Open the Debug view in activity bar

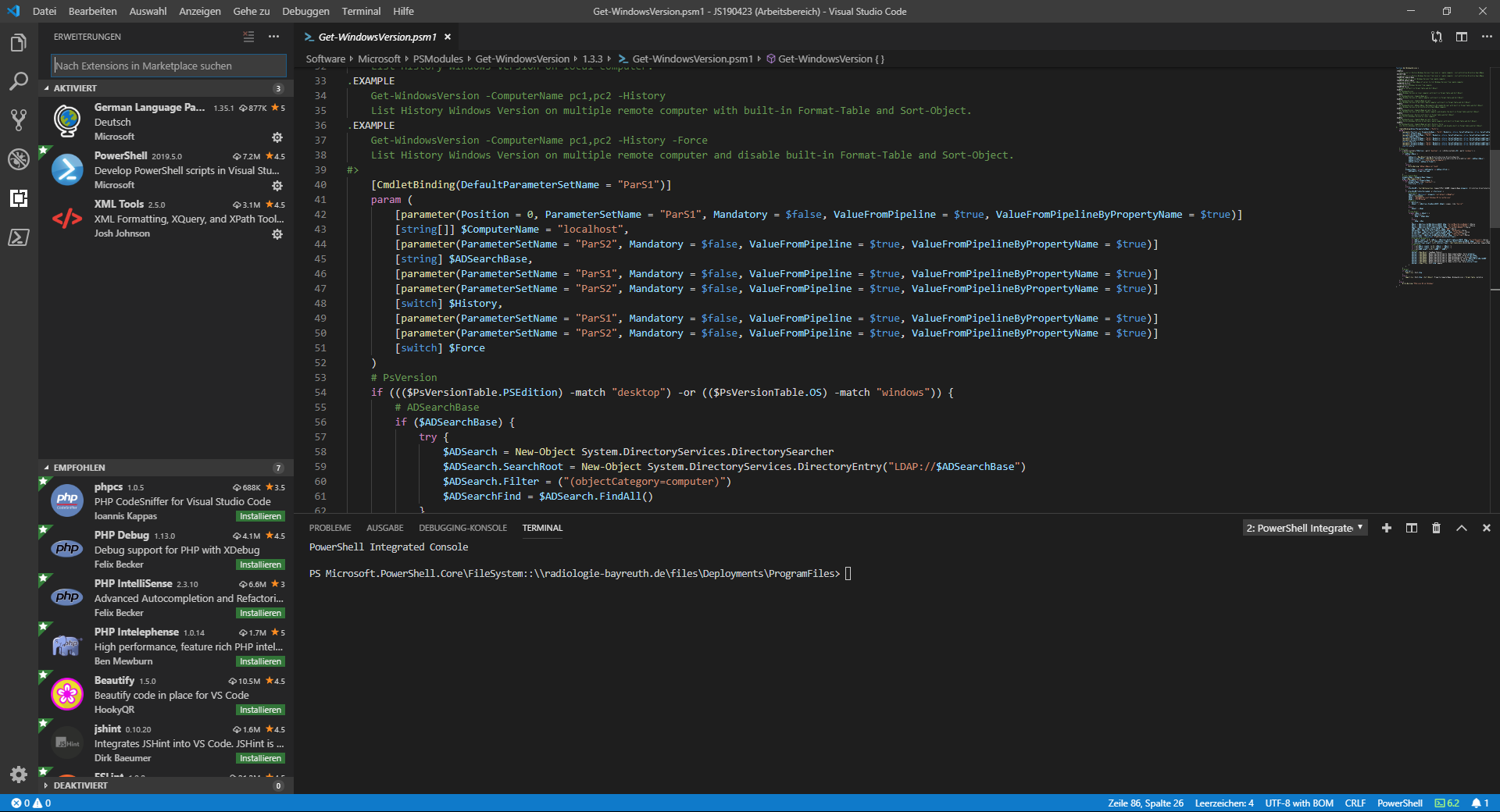coord(19,159)
